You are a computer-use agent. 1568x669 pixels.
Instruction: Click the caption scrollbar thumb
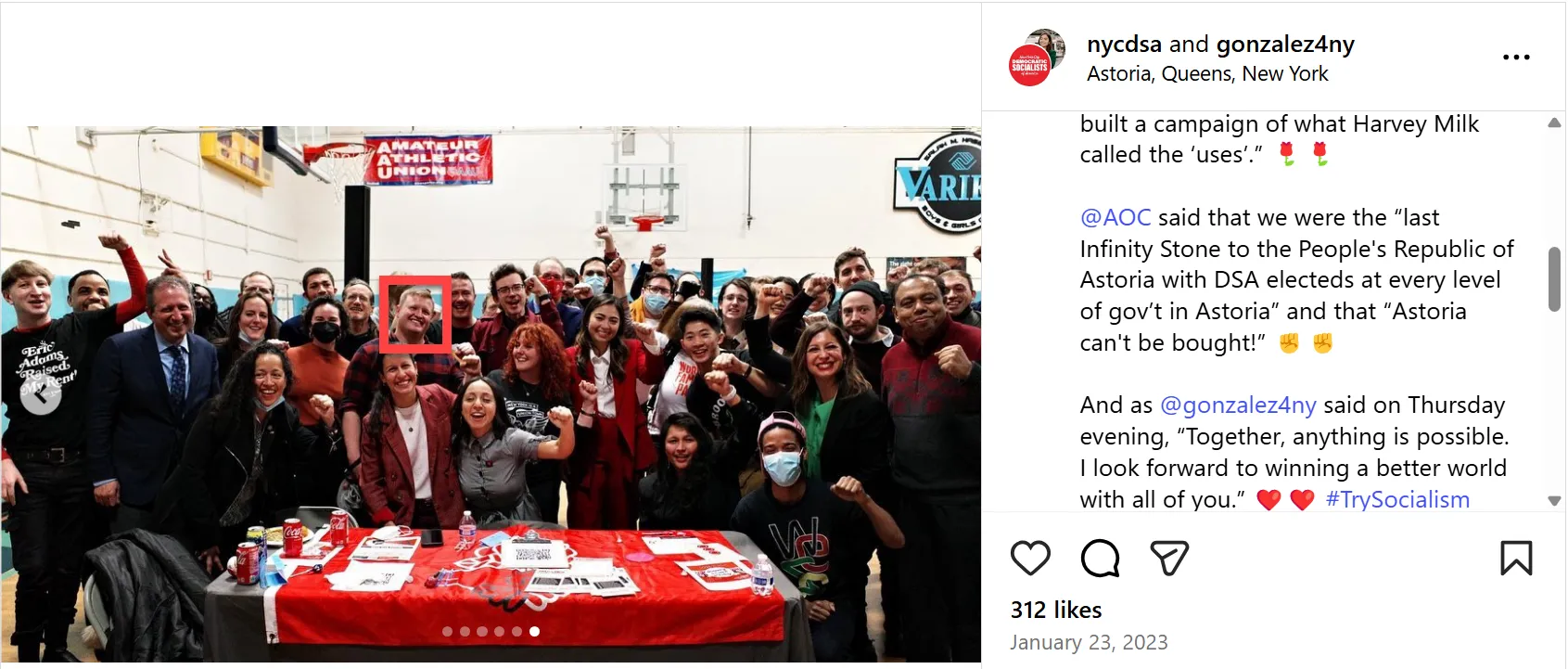(x=1554, y=279)
